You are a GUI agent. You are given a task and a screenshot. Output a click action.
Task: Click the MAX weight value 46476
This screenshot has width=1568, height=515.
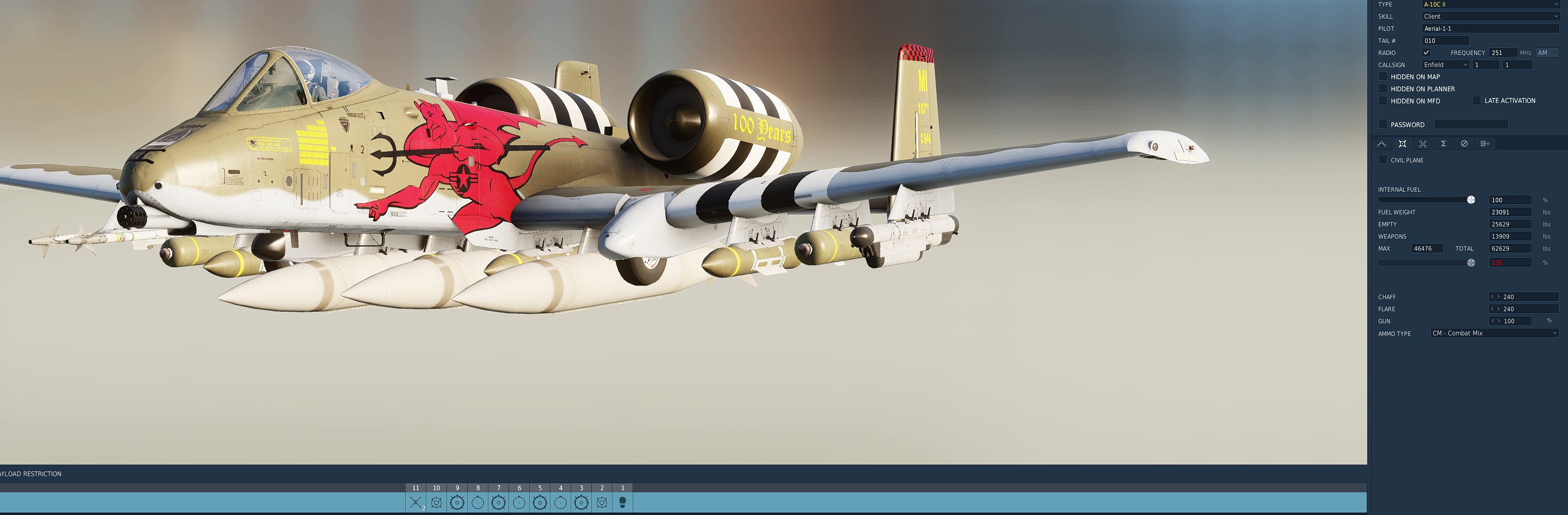1427,248
